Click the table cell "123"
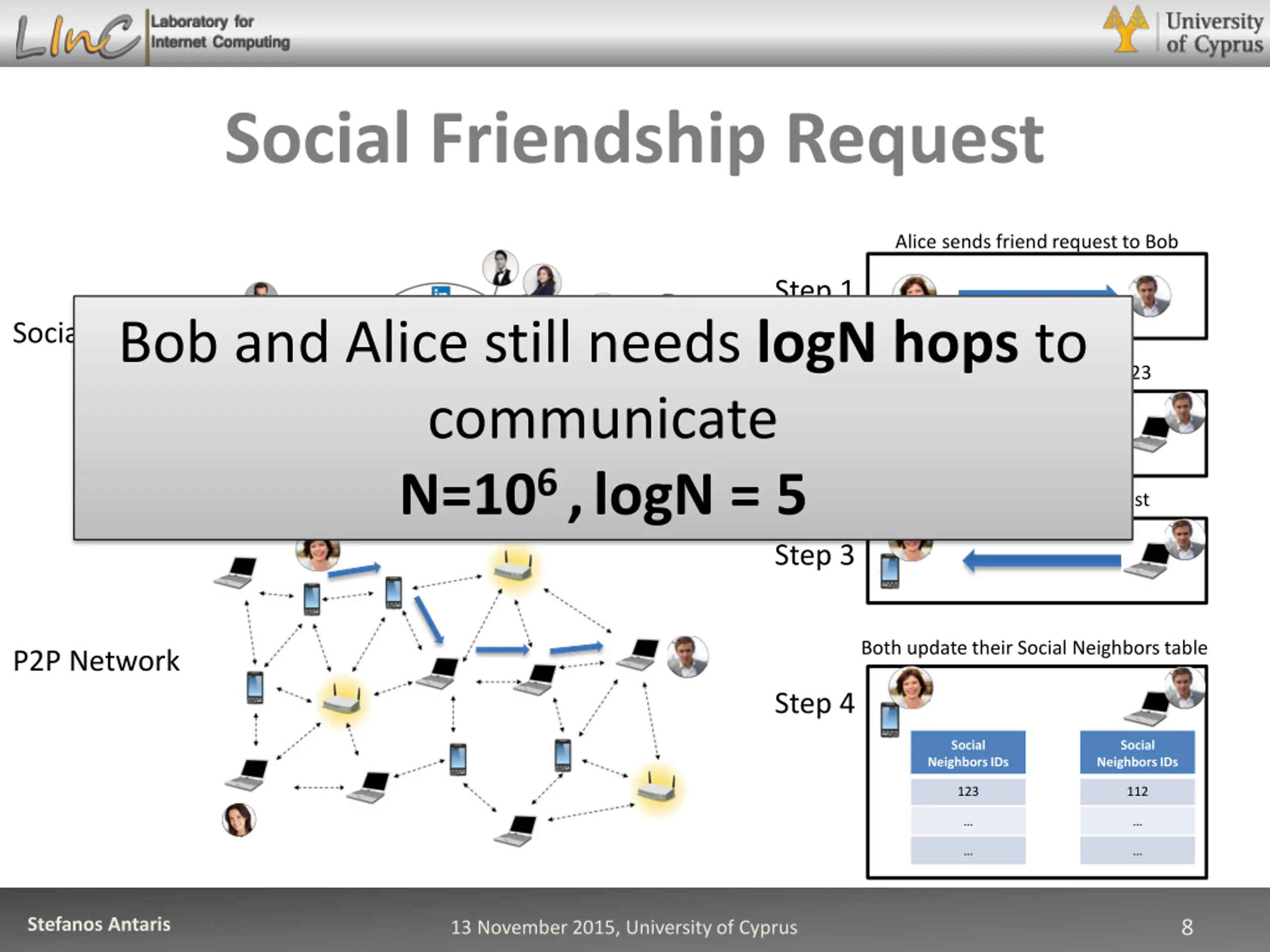This screenshot has height=952, width=1270. click(968, 791)
